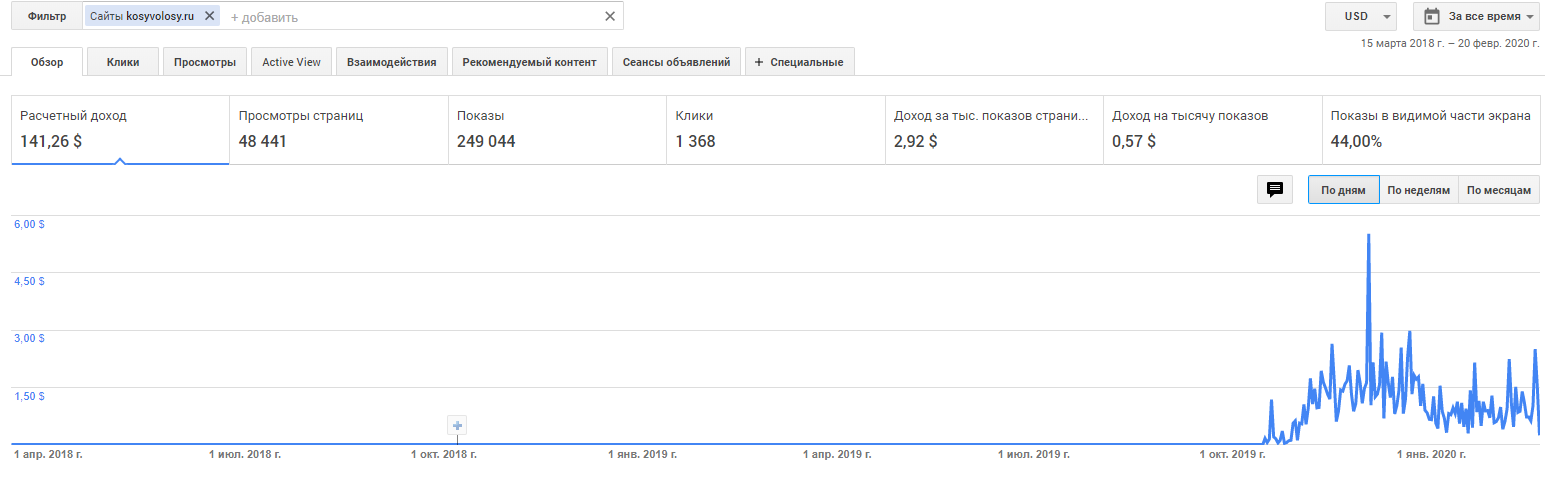Clear all filters with the X icon
Image resolution: width=1545 pixels, height=483 pixels.
click(x=610, y=17)
